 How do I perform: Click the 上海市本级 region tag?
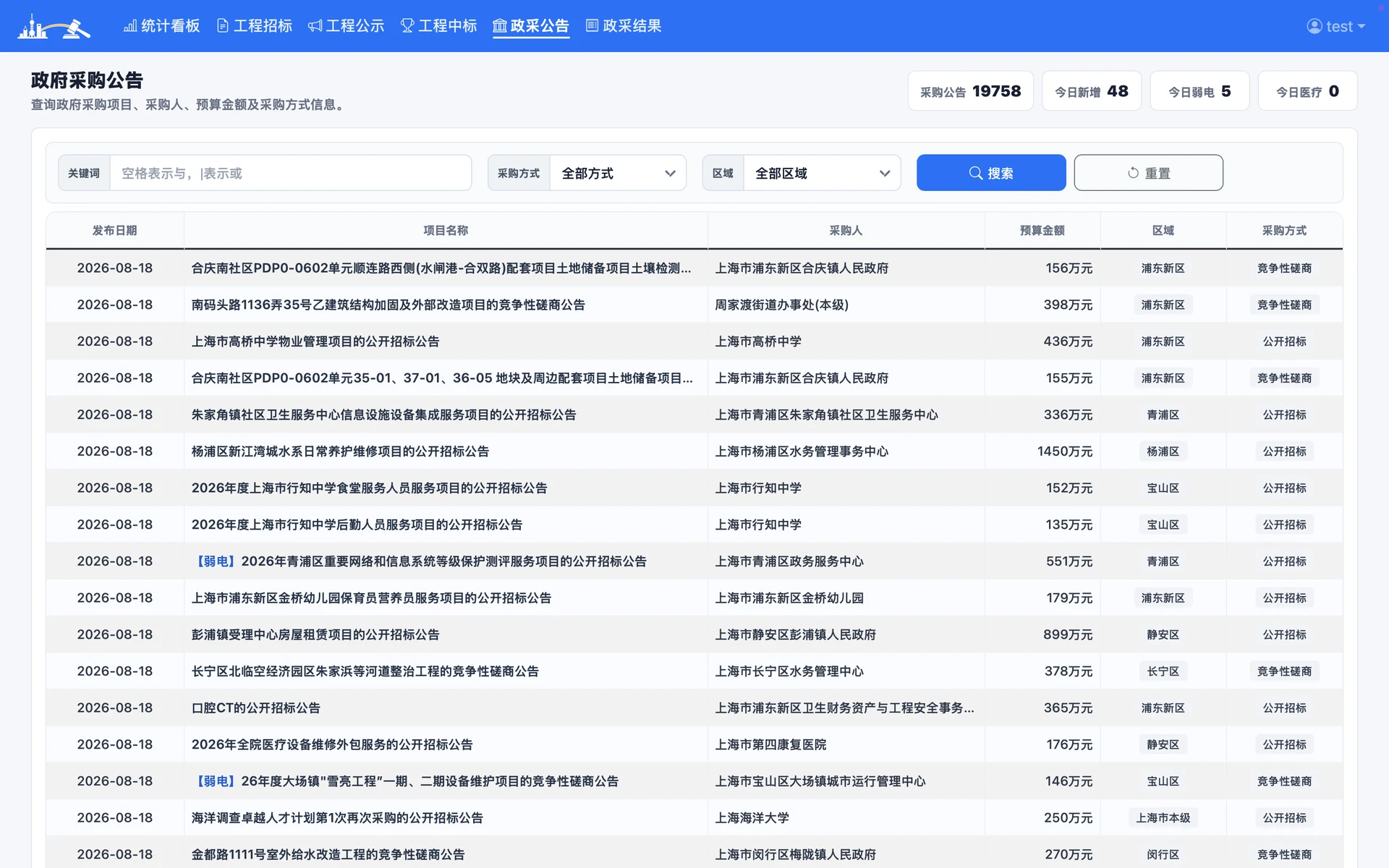click(x=1163, y=817)
